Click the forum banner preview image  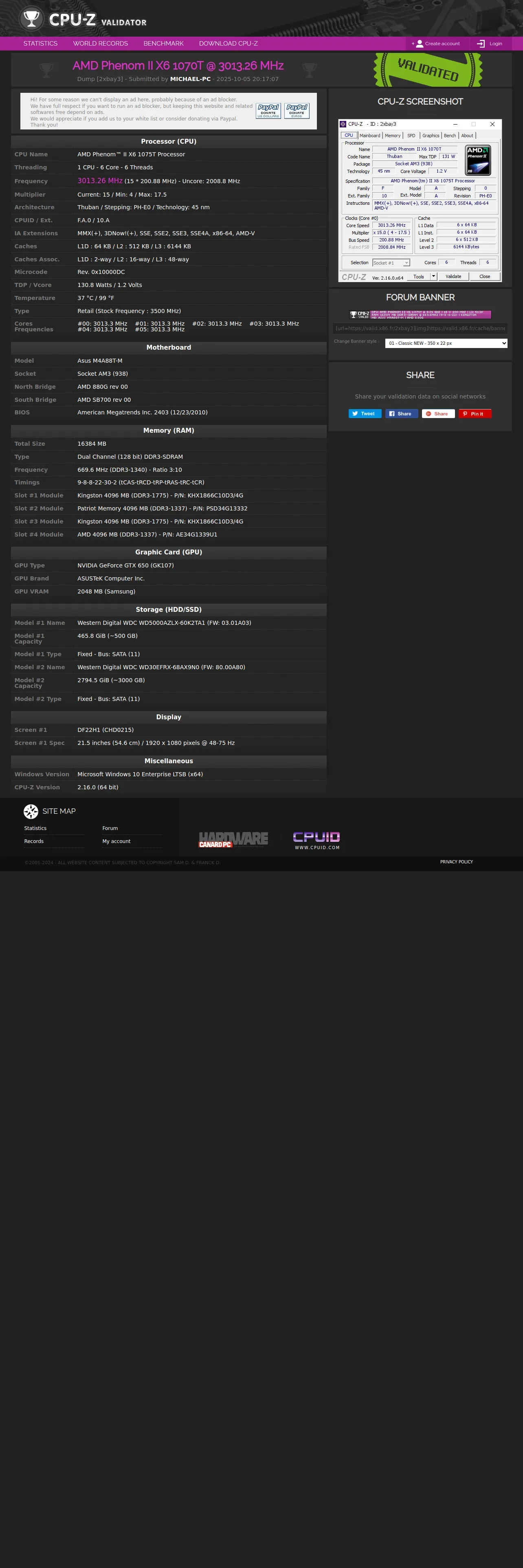[x=420, y=315]
